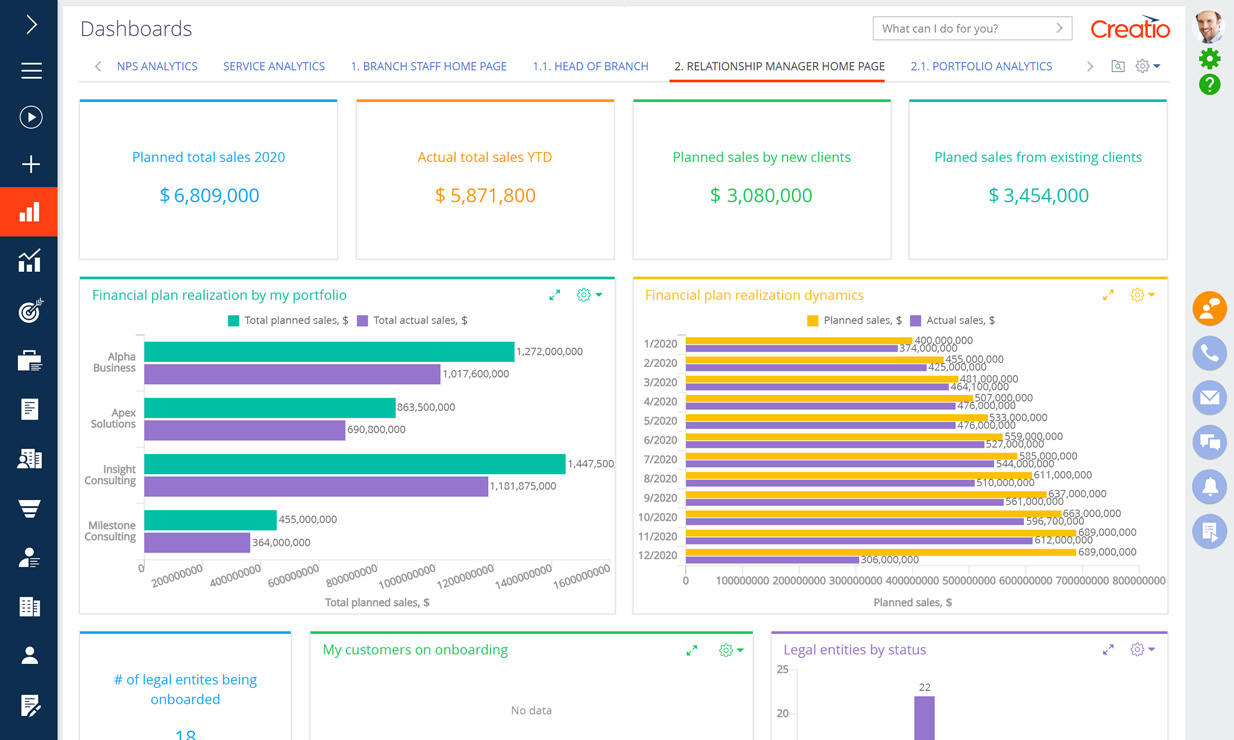
Task: Click the right chevron to scroll dashboard tabs
Action: click(x=1089, y=65)
